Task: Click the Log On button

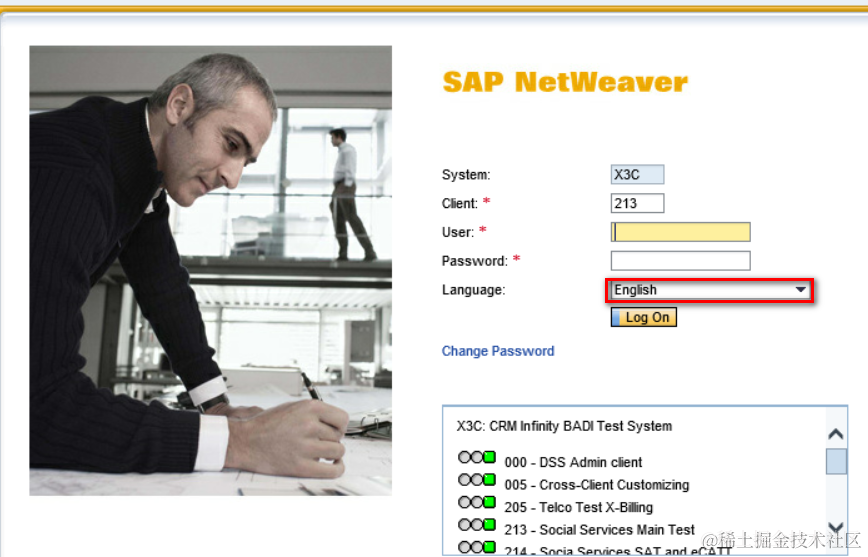Action: tap(644, 317)
